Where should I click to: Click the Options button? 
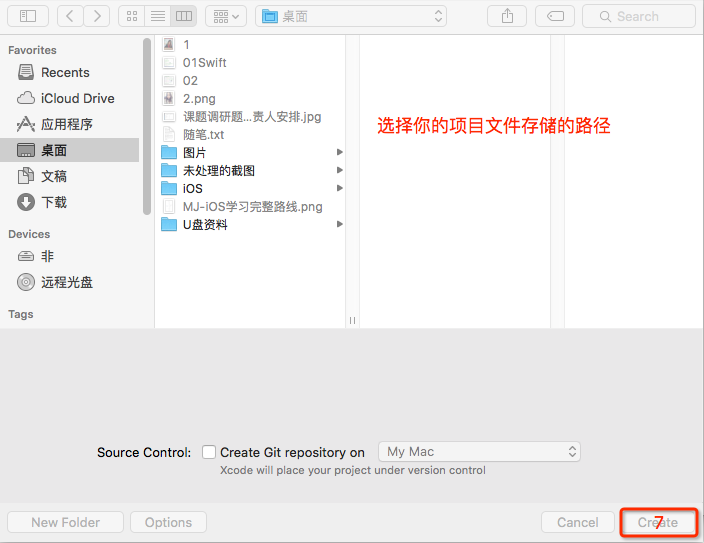[168, 522]
